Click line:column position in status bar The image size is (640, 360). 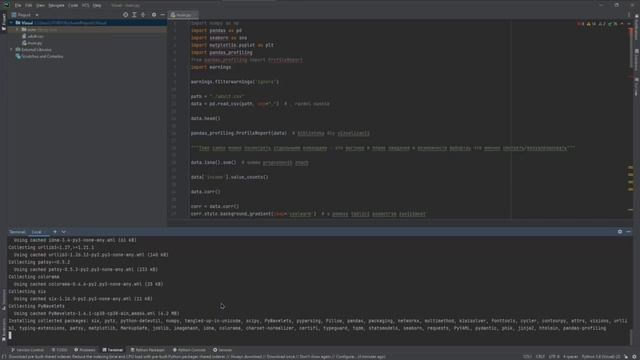(527, 357)
